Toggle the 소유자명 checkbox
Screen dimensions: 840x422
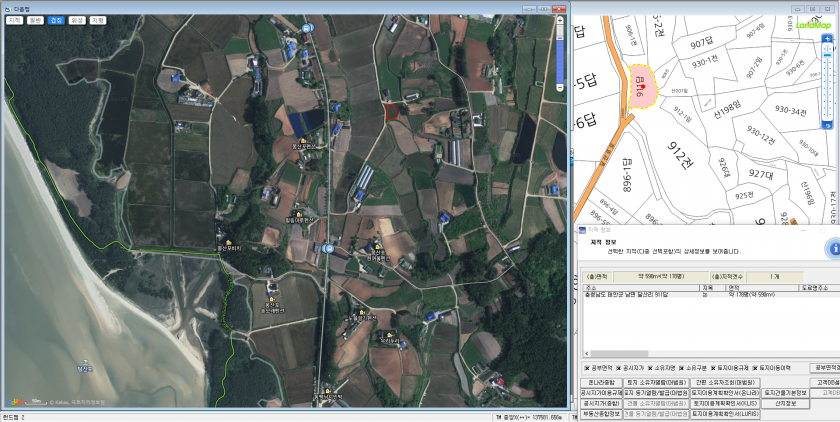point(650,368)
